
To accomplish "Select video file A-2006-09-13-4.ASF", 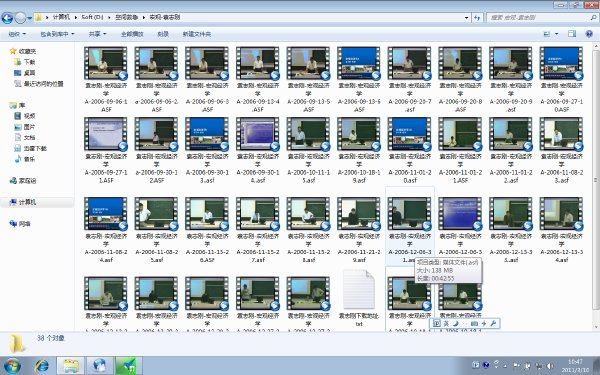I will pos(258,79).
